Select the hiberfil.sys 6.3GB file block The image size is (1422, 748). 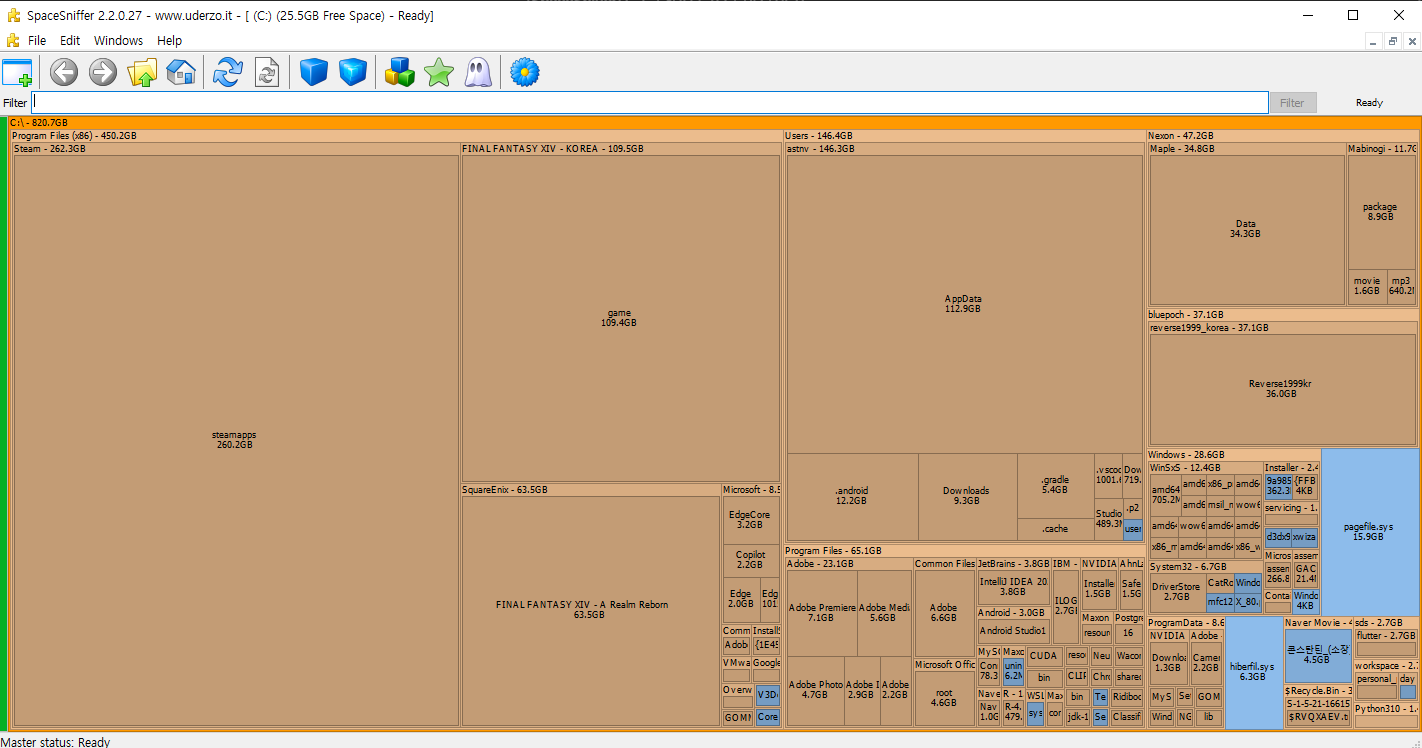coord(1253,672)
